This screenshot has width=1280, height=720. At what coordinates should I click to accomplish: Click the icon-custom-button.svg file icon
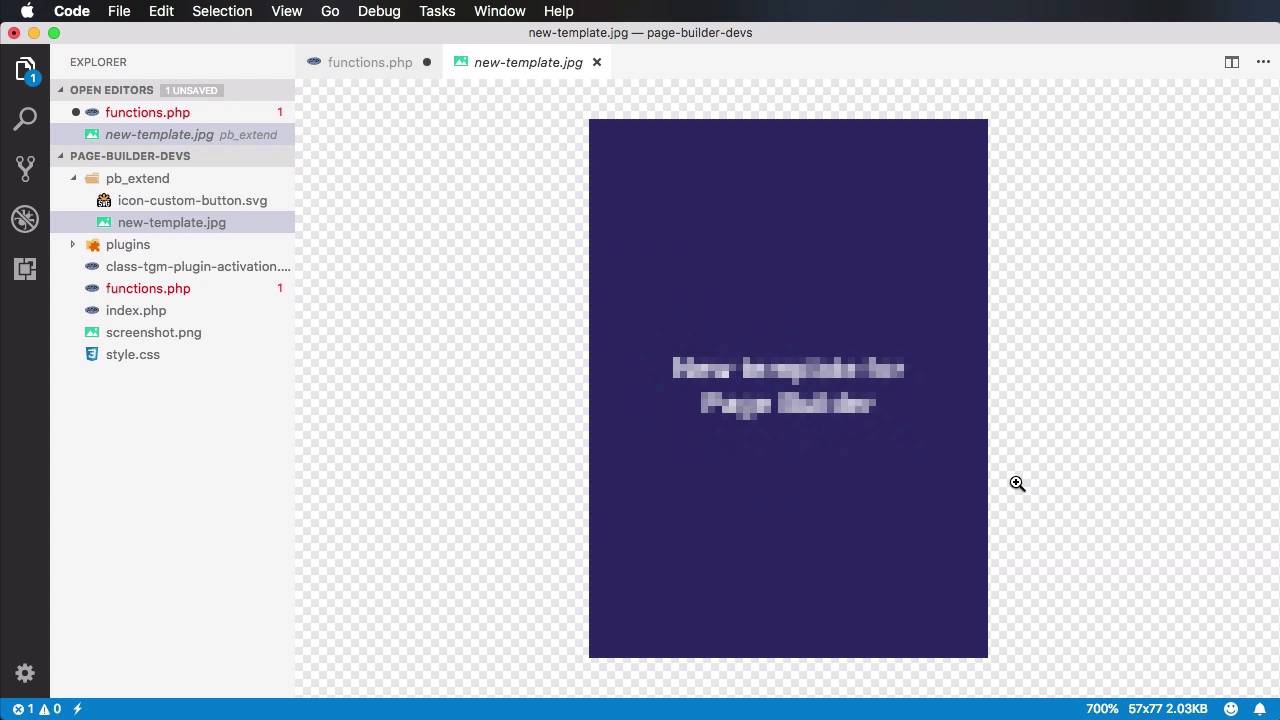tap(104, 200)
